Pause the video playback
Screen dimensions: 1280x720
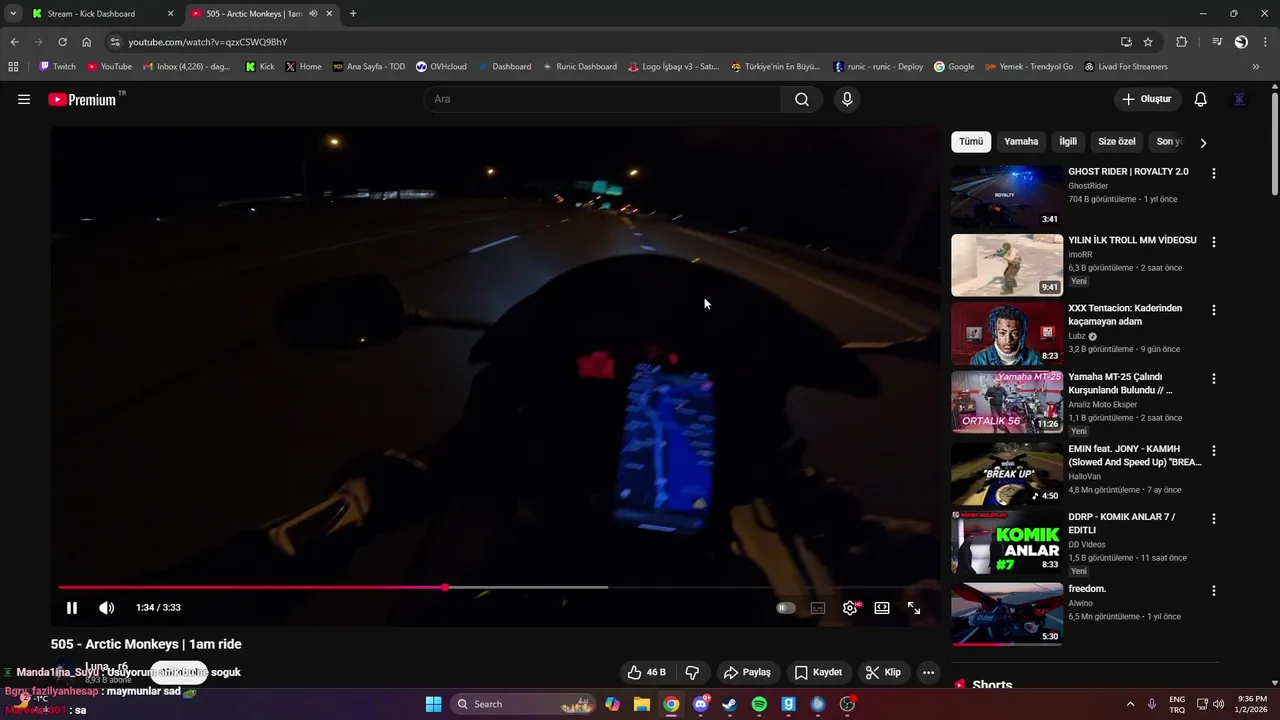click(x=72, y=608)
